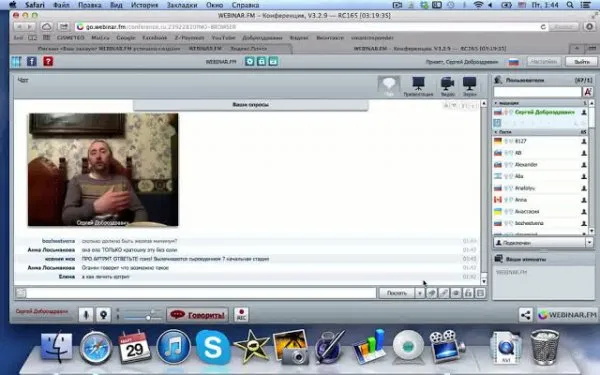Click into the chat message input field
This screenshot has height=375, width=600.
(x=201, y=293)
